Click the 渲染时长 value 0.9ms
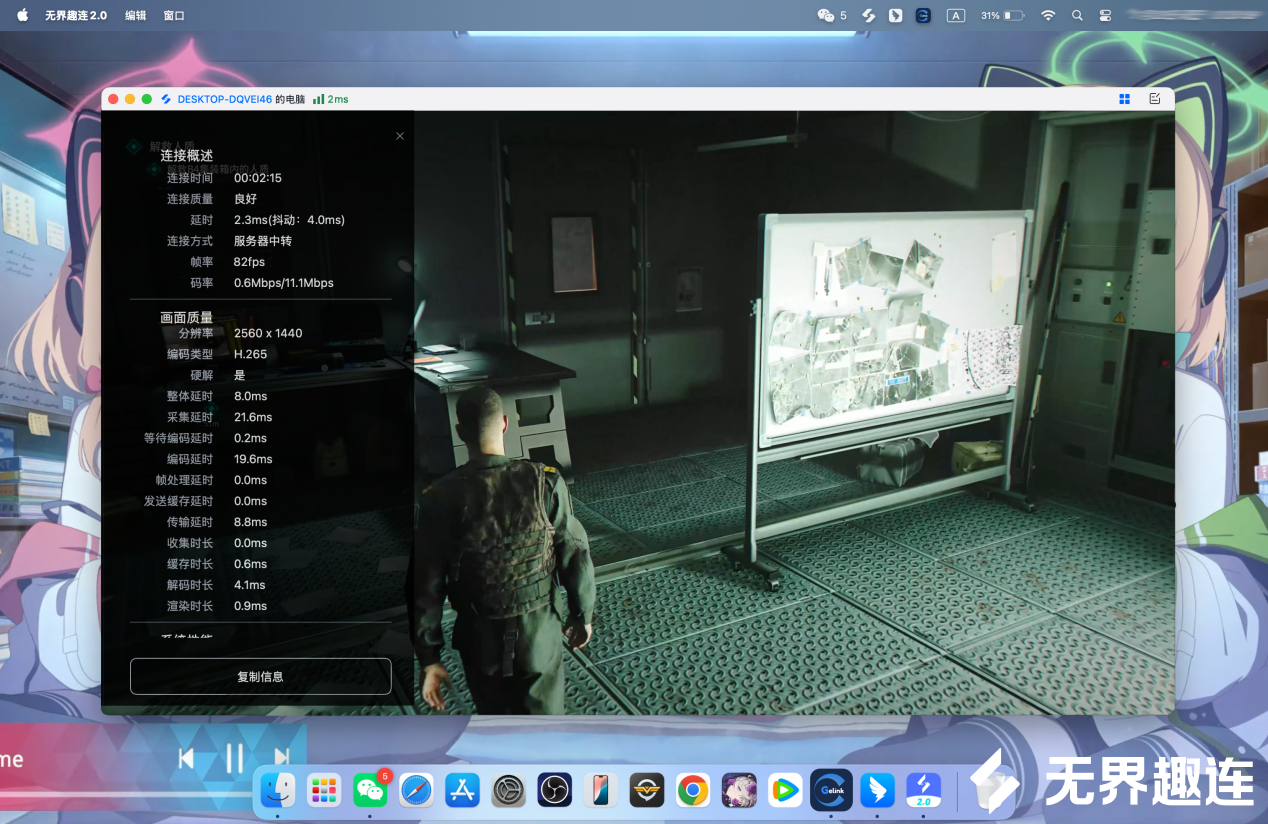Viewport: 1268px width, 824px height. [250, 606]
